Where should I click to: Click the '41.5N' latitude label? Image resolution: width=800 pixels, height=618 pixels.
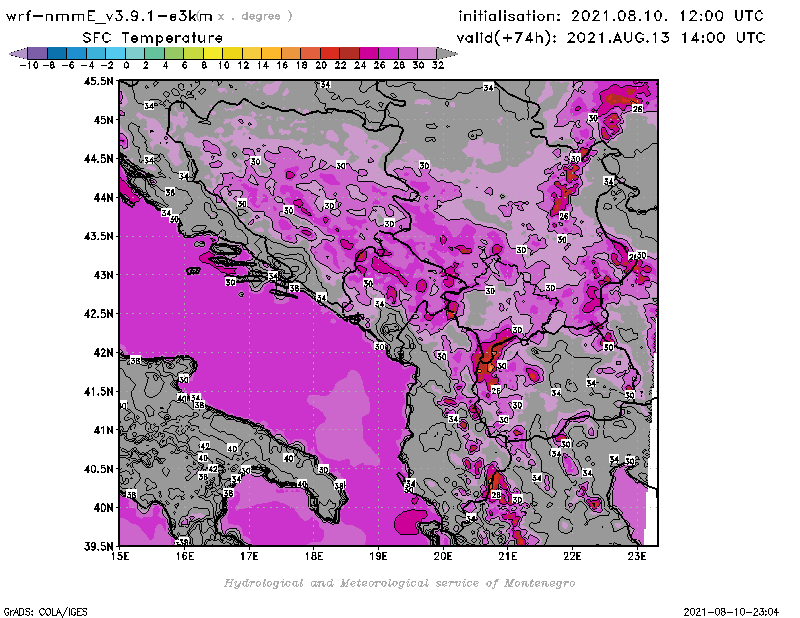98,391
